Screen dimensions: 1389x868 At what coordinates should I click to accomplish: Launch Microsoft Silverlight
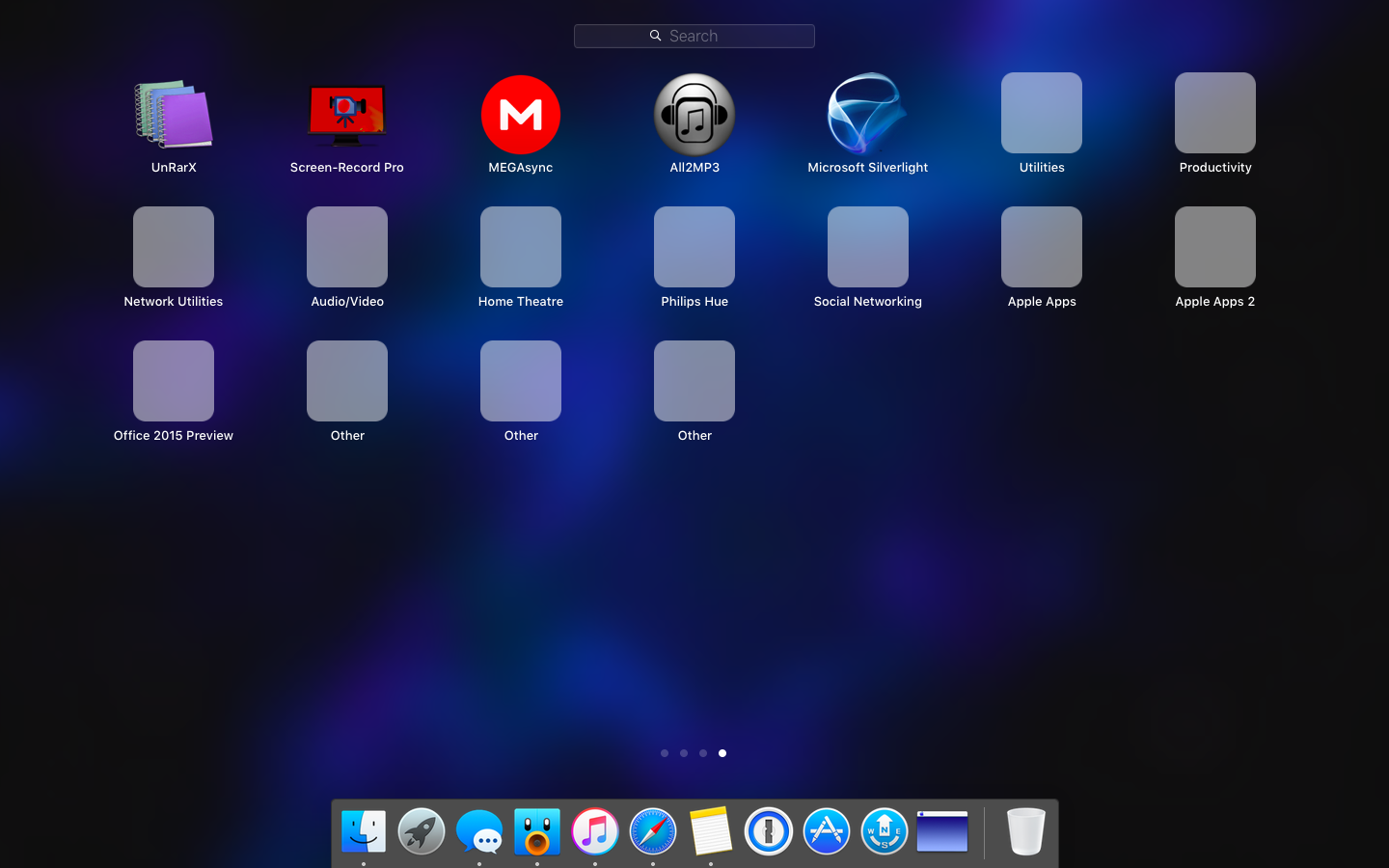pyautogui.click(x=868, y=114)
